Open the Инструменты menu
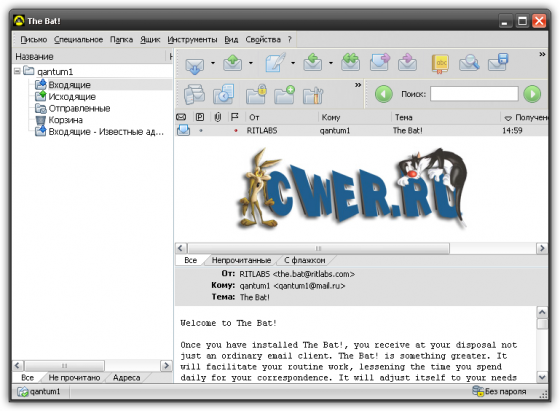The width and height of the screenshot is (560, 411). [x=192, y=40]
